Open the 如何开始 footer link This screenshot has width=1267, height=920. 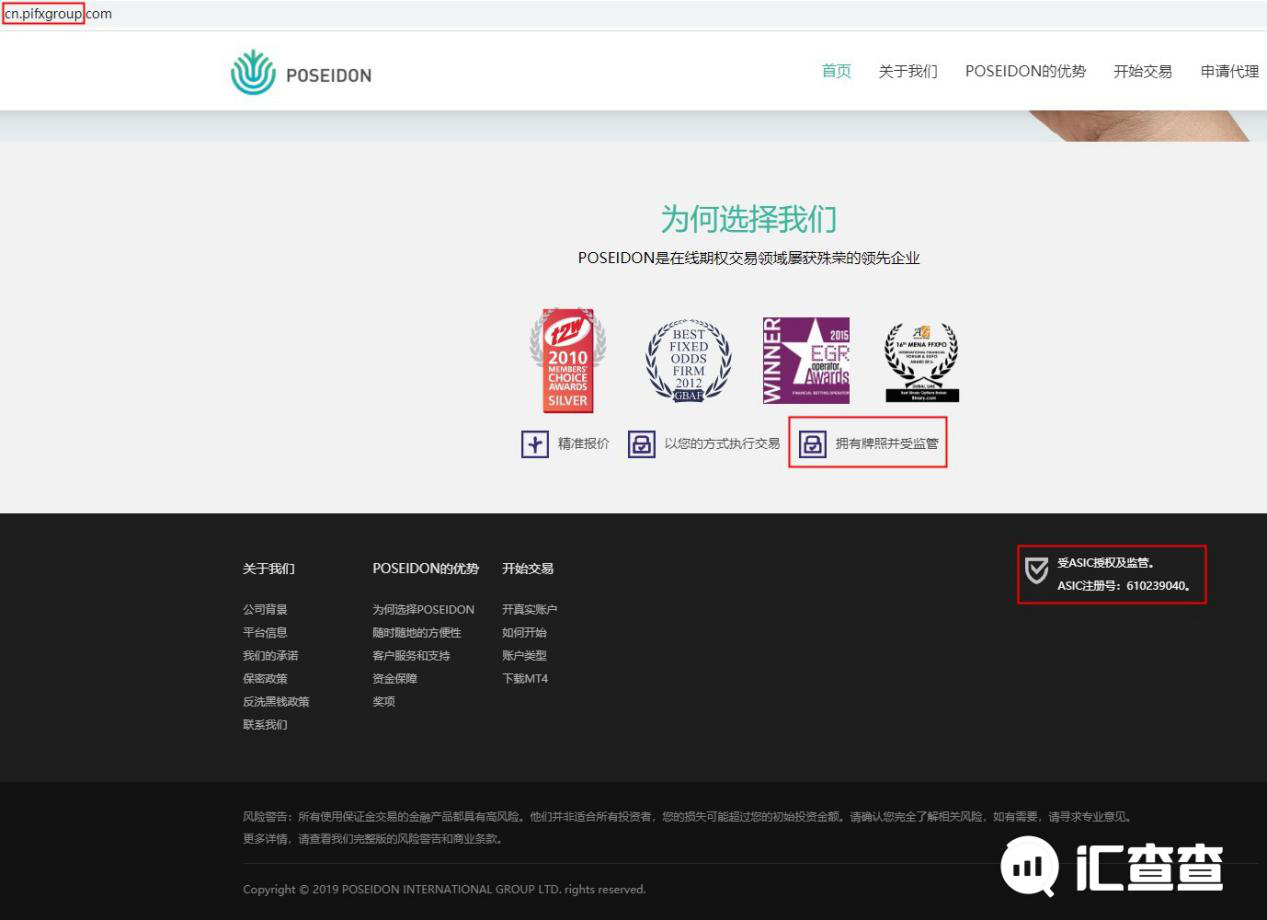[x=524, y=632]
